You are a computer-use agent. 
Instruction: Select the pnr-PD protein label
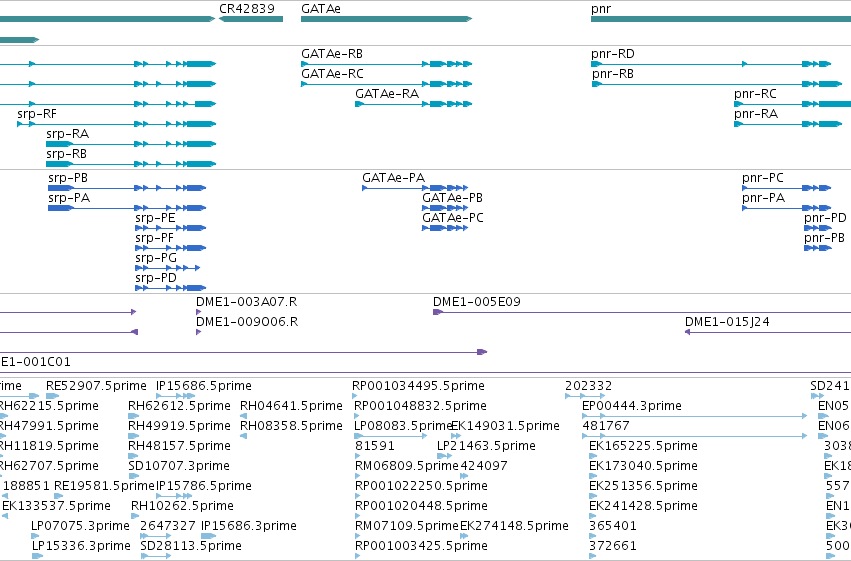pyautogui.click(x=825, y=218)
